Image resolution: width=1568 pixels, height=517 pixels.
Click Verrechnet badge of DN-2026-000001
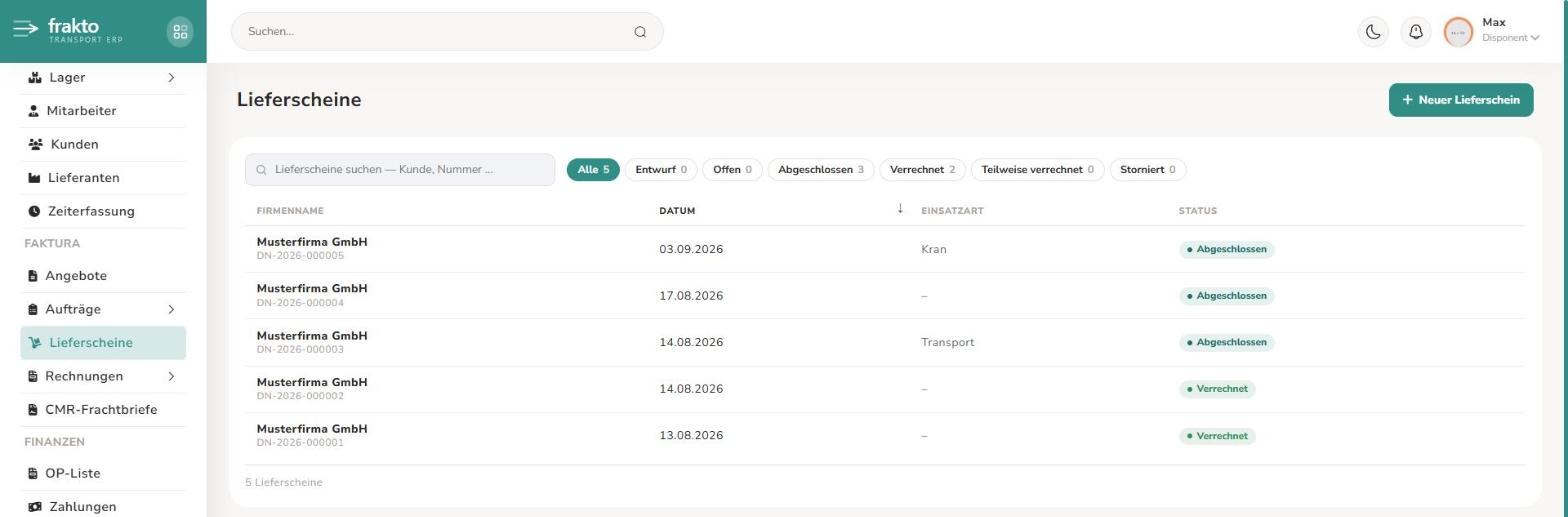pos(1217,436)
